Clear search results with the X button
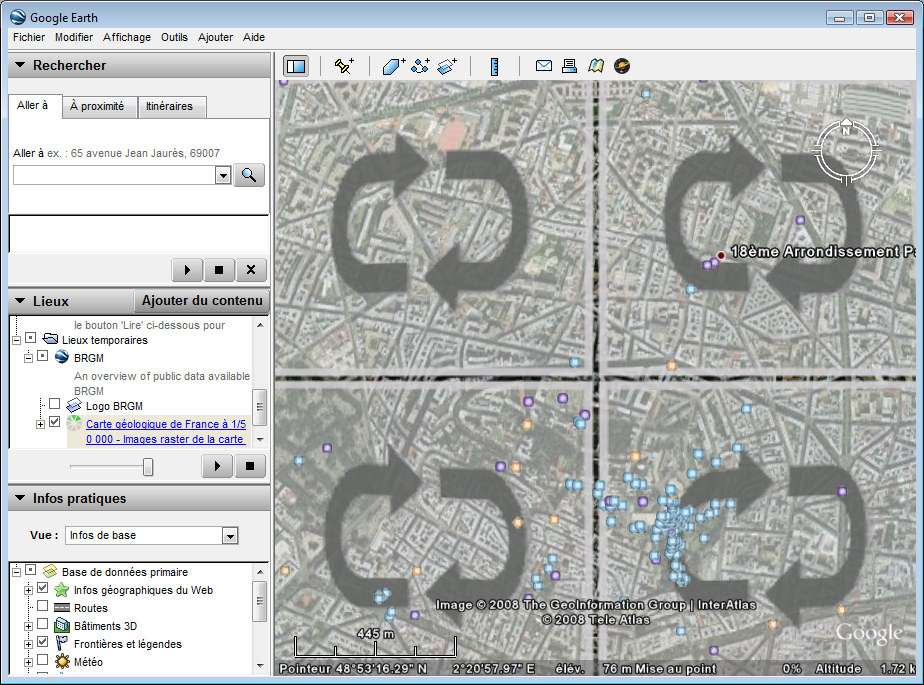Viewport: 924px width, 685px height. click(x=251, y=270)
